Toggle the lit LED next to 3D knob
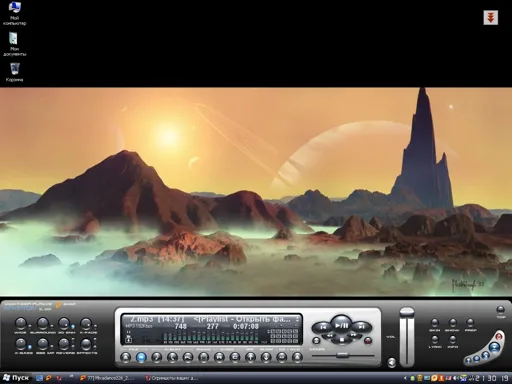Screen dimensions: 512x384 [x=73, y=327]
